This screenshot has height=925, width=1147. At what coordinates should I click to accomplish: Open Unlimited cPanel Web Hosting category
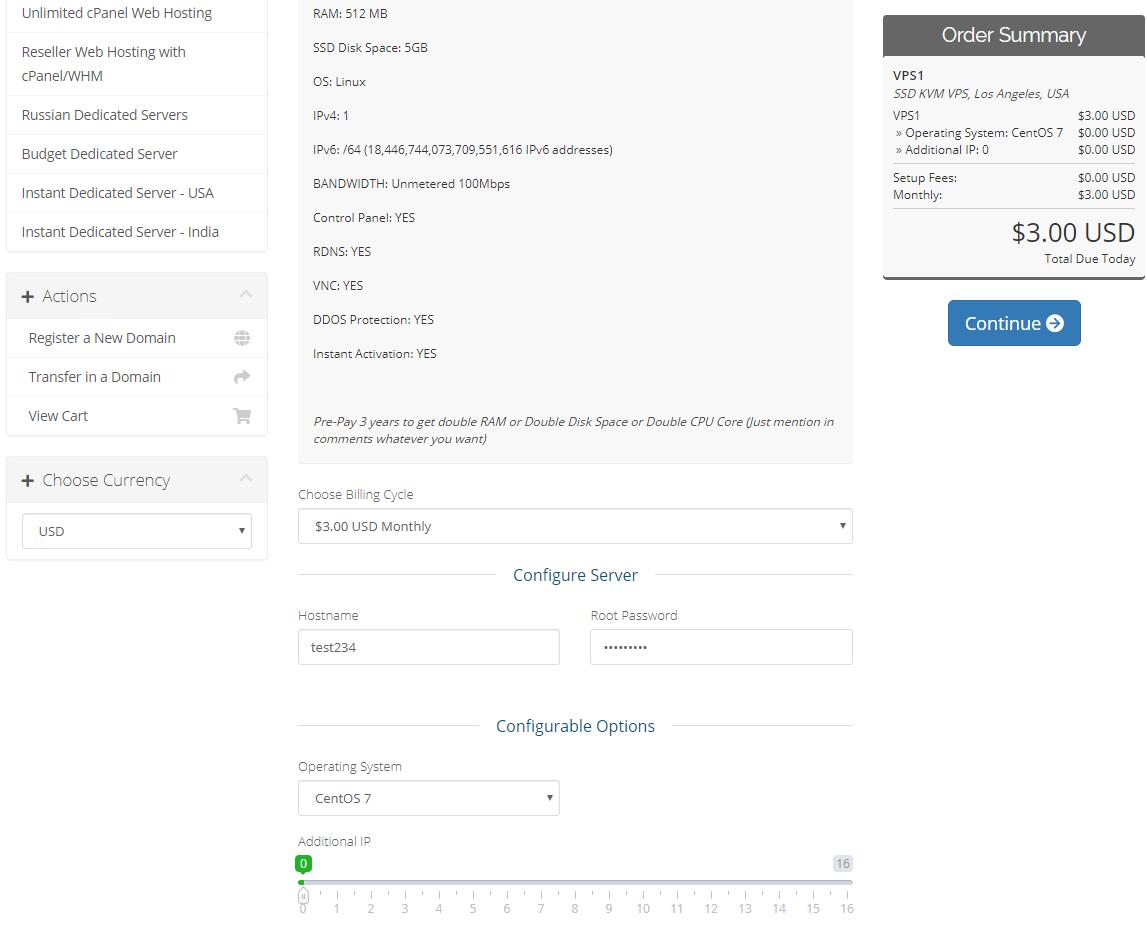coord(117,13)
